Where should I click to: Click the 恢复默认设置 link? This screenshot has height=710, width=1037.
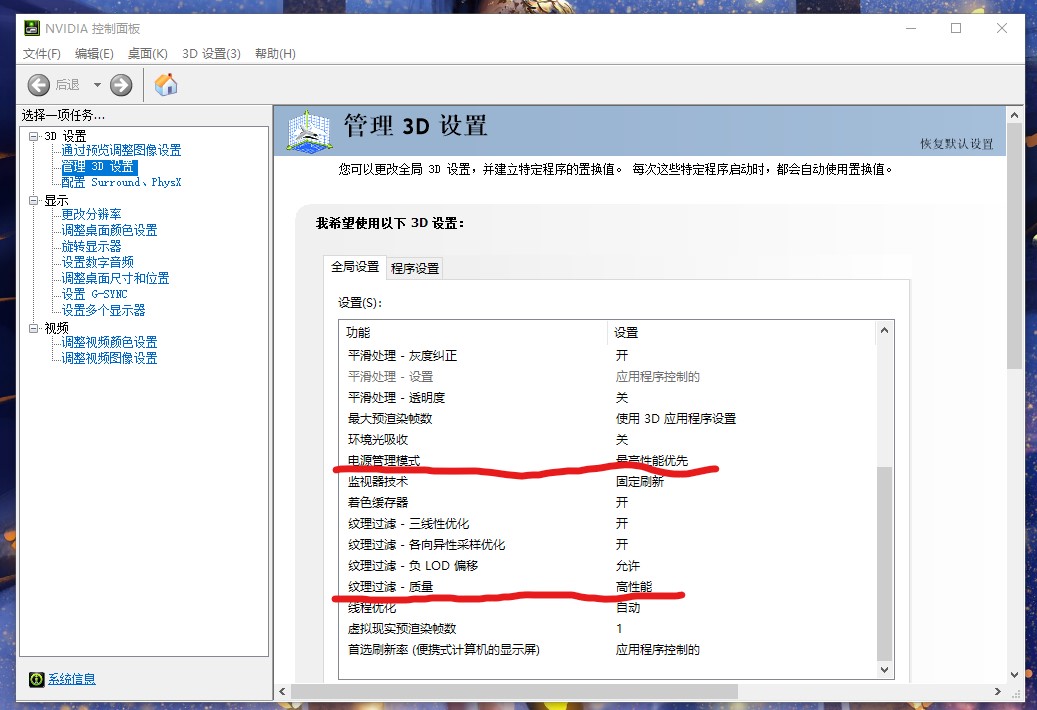click(x=956, y=143)
